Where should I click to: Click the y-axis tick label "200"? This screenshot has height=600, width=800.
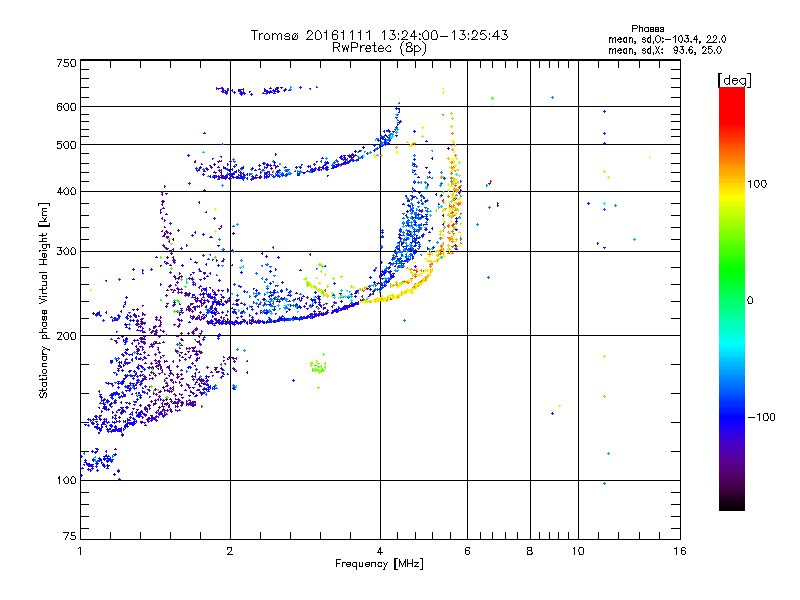(66, 336)
